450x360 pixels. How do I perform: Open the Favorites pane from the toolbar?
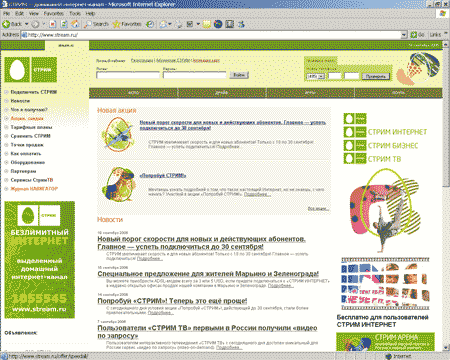tap(127, 24)
